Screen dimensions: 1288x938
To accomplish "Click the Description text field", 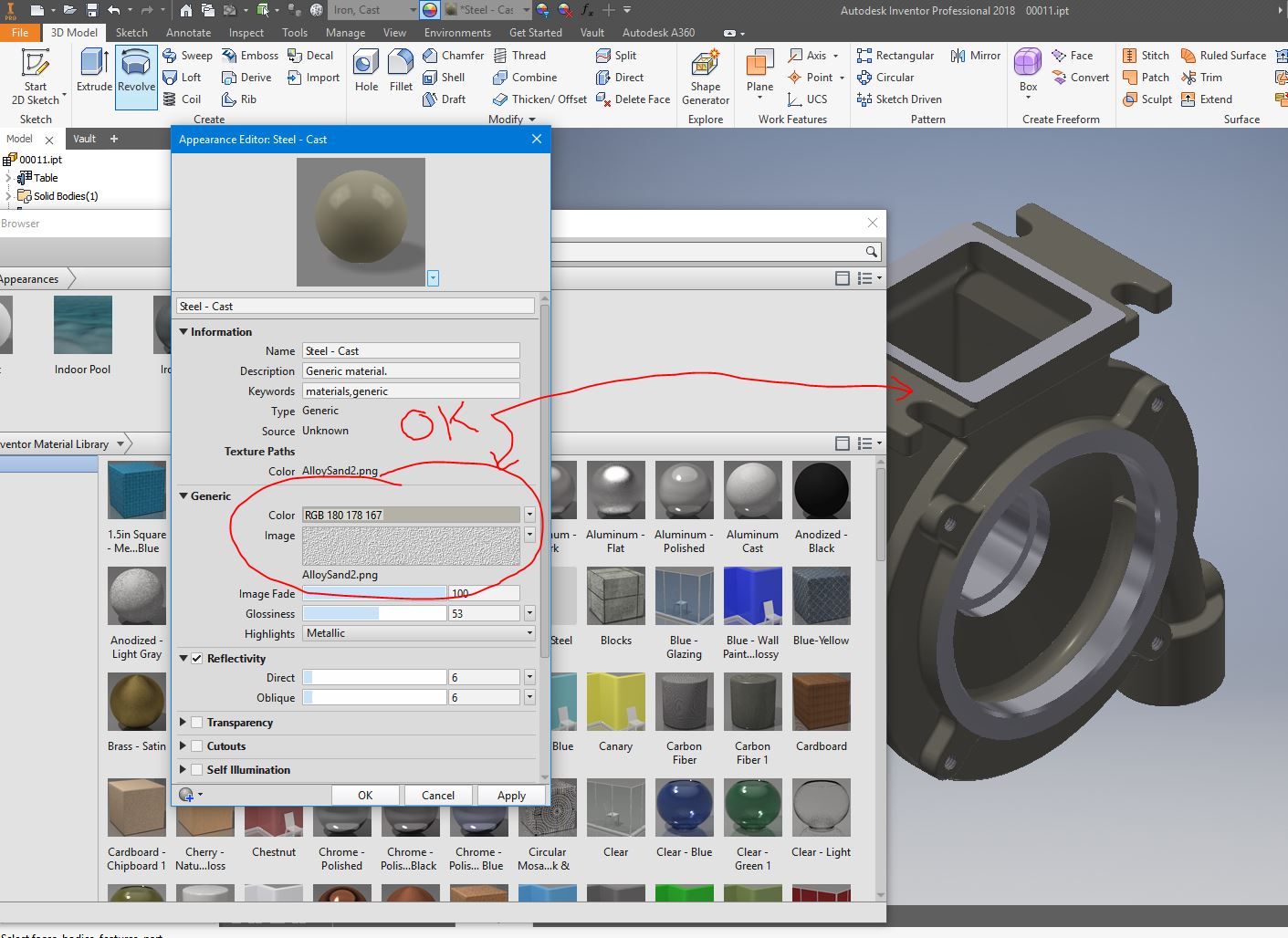I will [411, 371].
